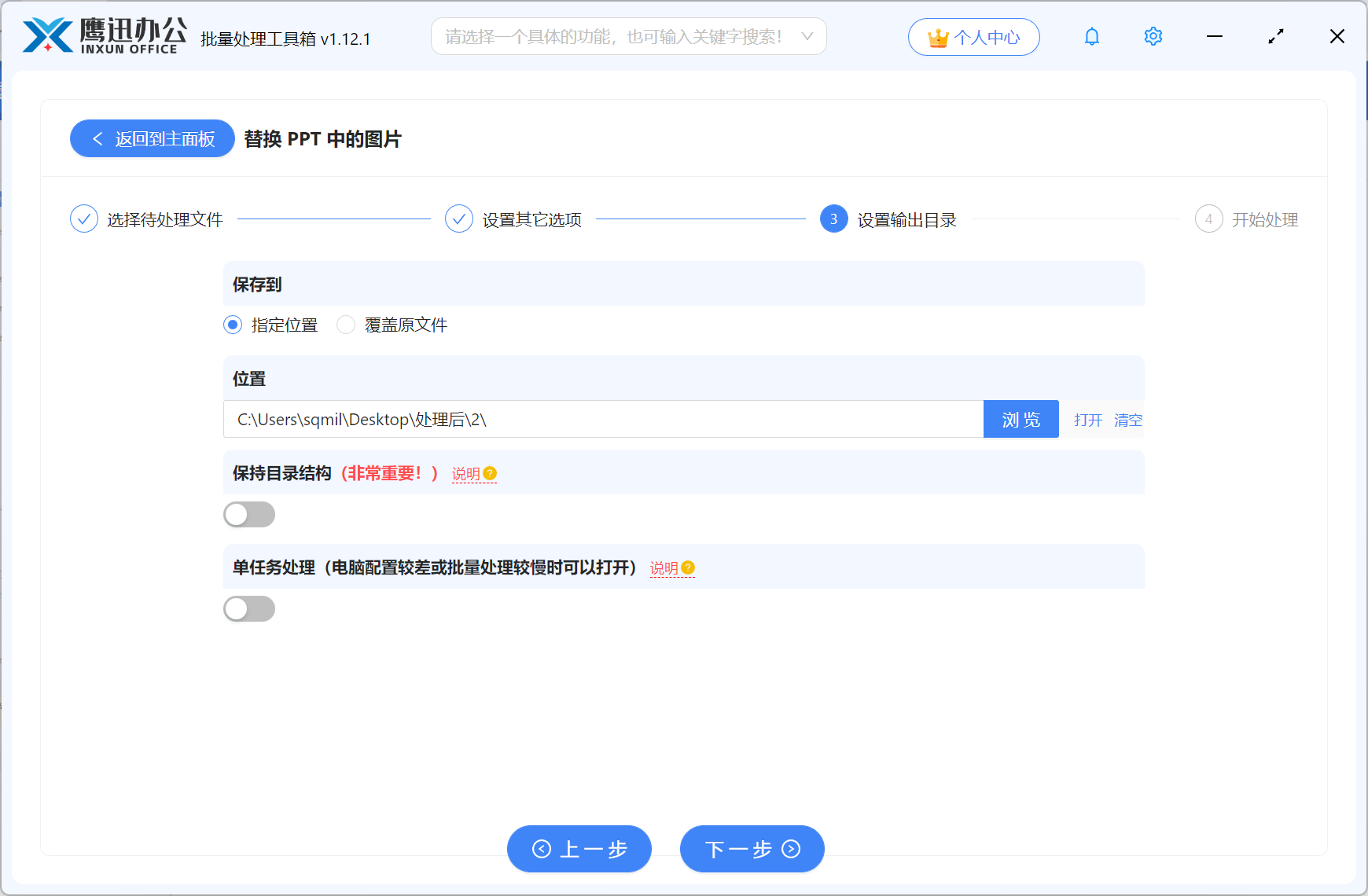1368x896 pixels.
Task: Click the question mark beside 单任务处理 说明
Action: pyautogui.click(x=688, y=567)
